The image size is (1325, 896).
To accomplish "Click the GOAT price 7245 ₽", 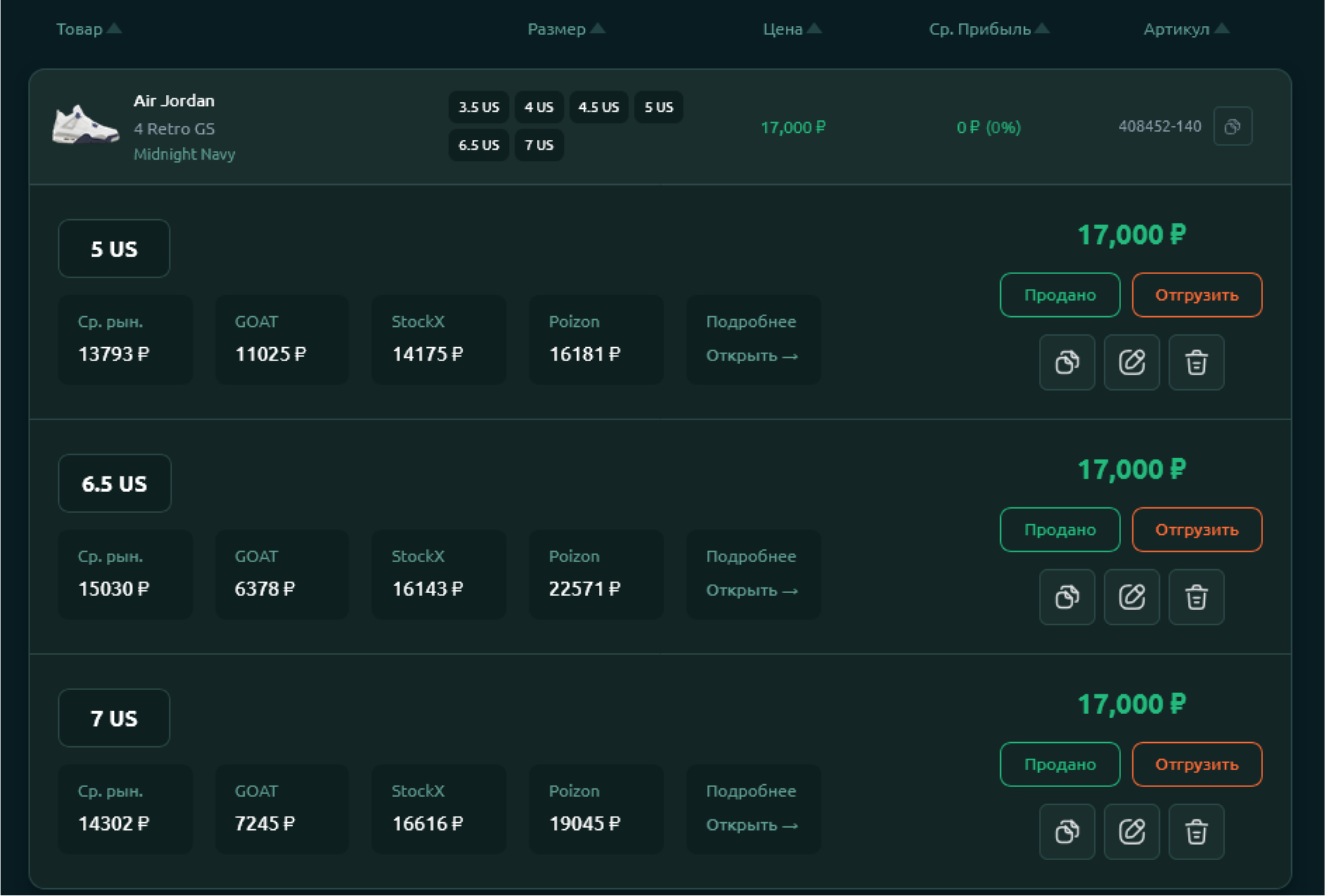I will [265, 824].
